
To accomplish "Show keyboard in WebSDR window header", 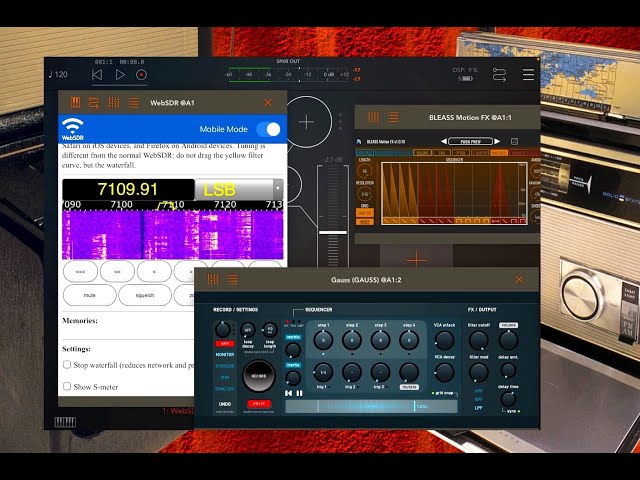I will pos(75,102).
